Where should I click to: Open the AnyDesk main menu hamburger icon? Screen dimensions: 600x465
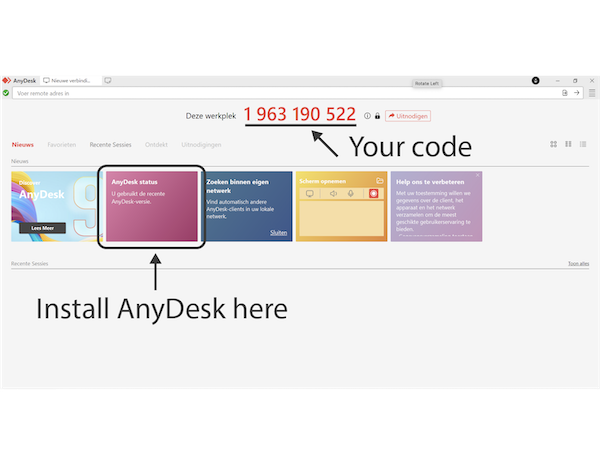click(592, 93)
